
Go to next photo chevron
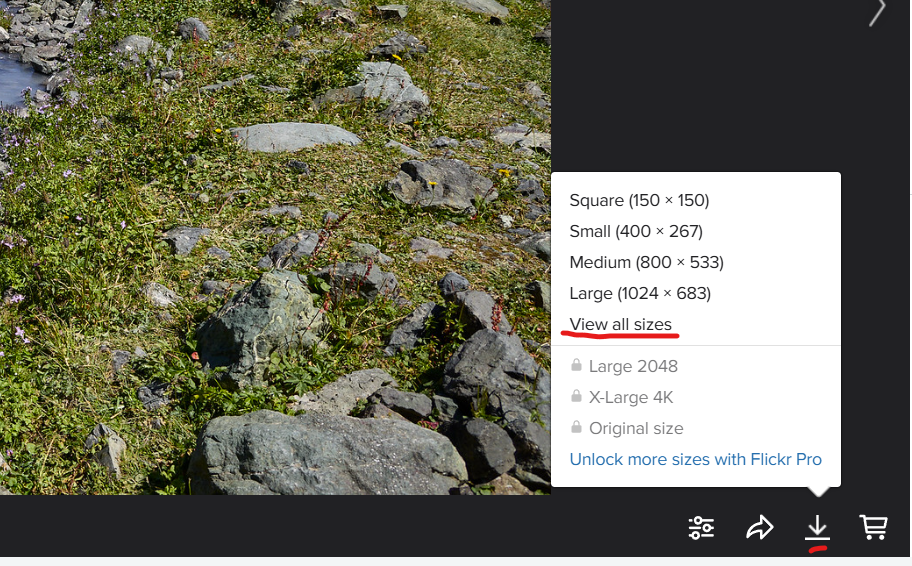click(x=877, y=12)
